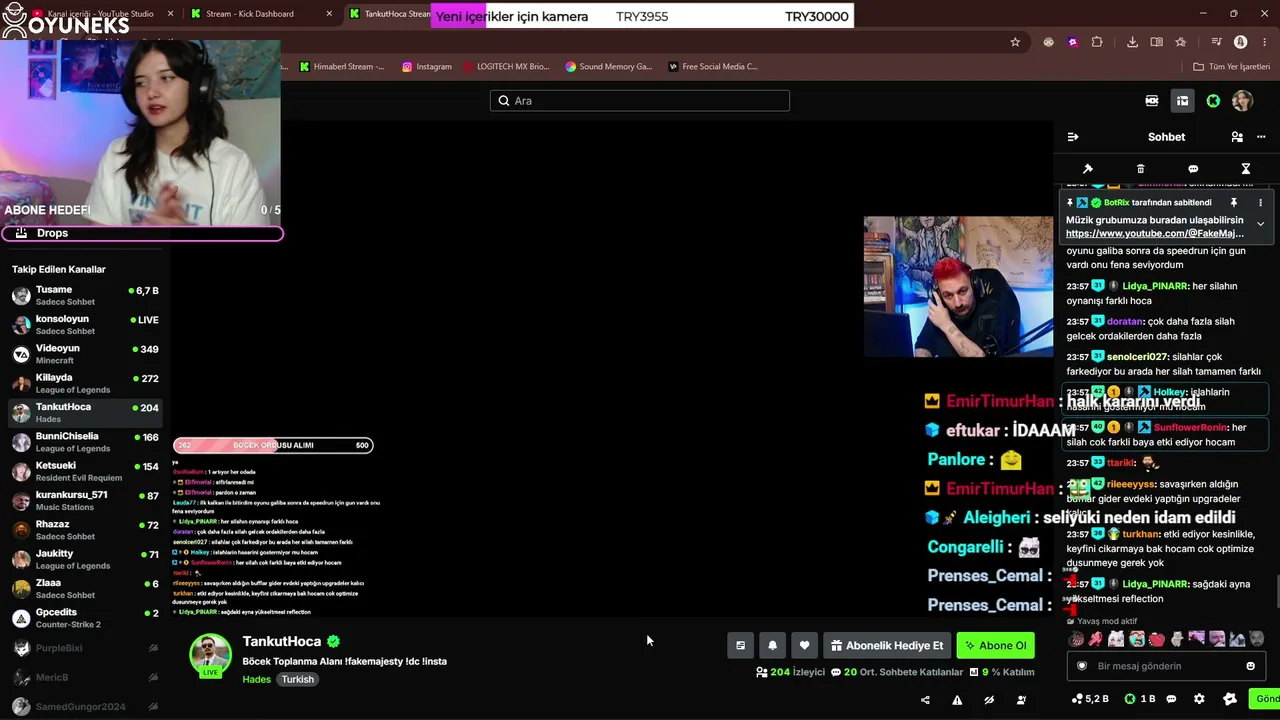Open the LOGITECH MX Brio bookmark
Viewport: 1280px width, 720px height.
507,67
